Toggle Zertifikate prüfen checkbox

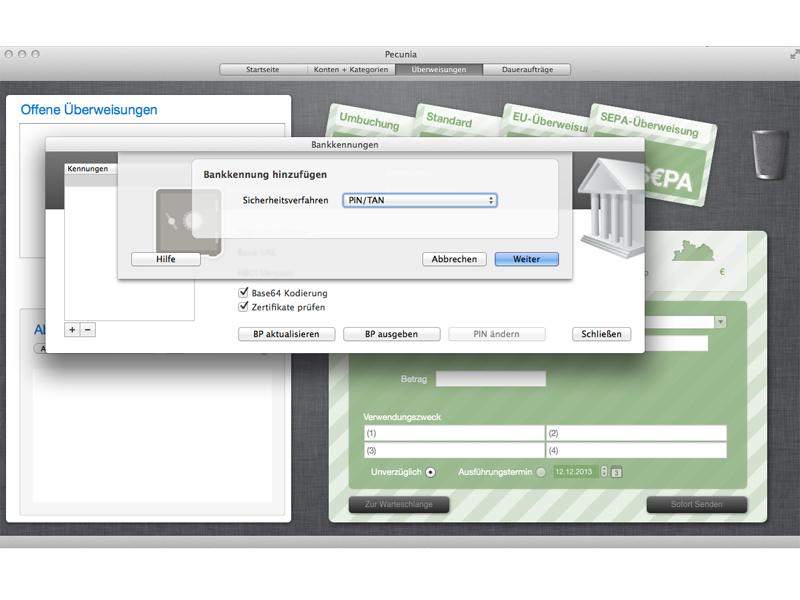click(x=243, y=307)
